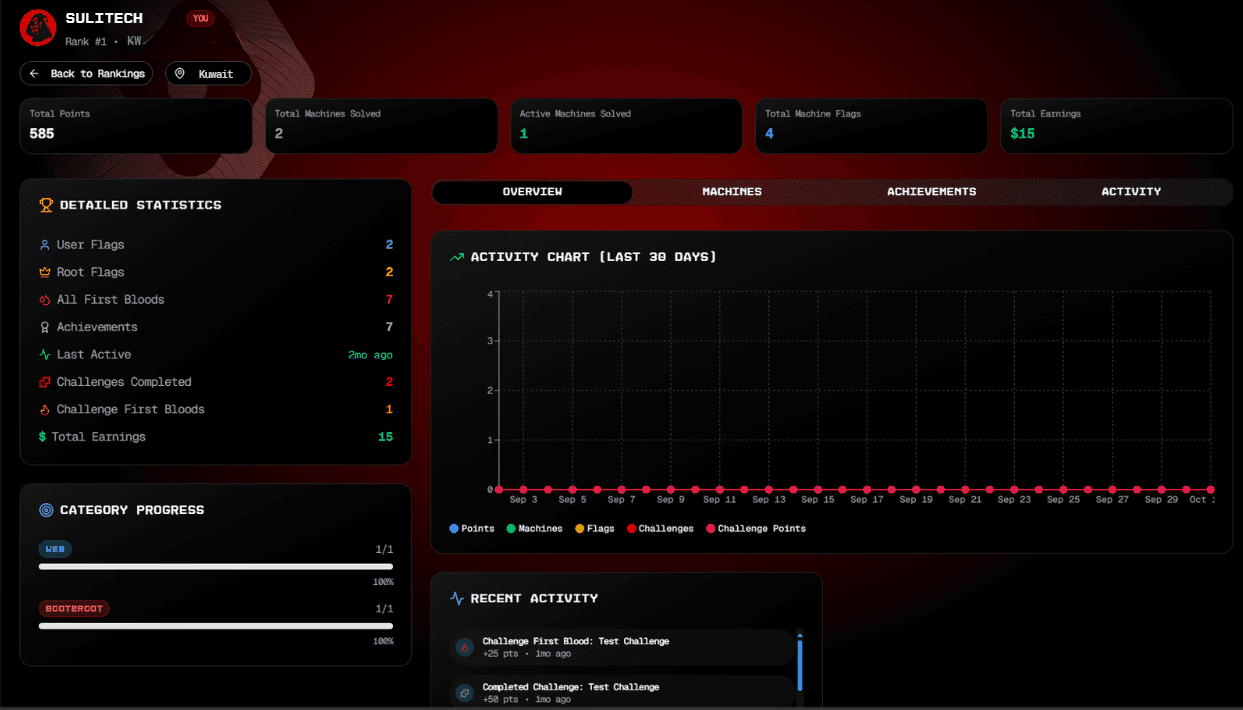
Task: Open the Activity tab
Action: pyautogui.click(x=1131, y=192)
